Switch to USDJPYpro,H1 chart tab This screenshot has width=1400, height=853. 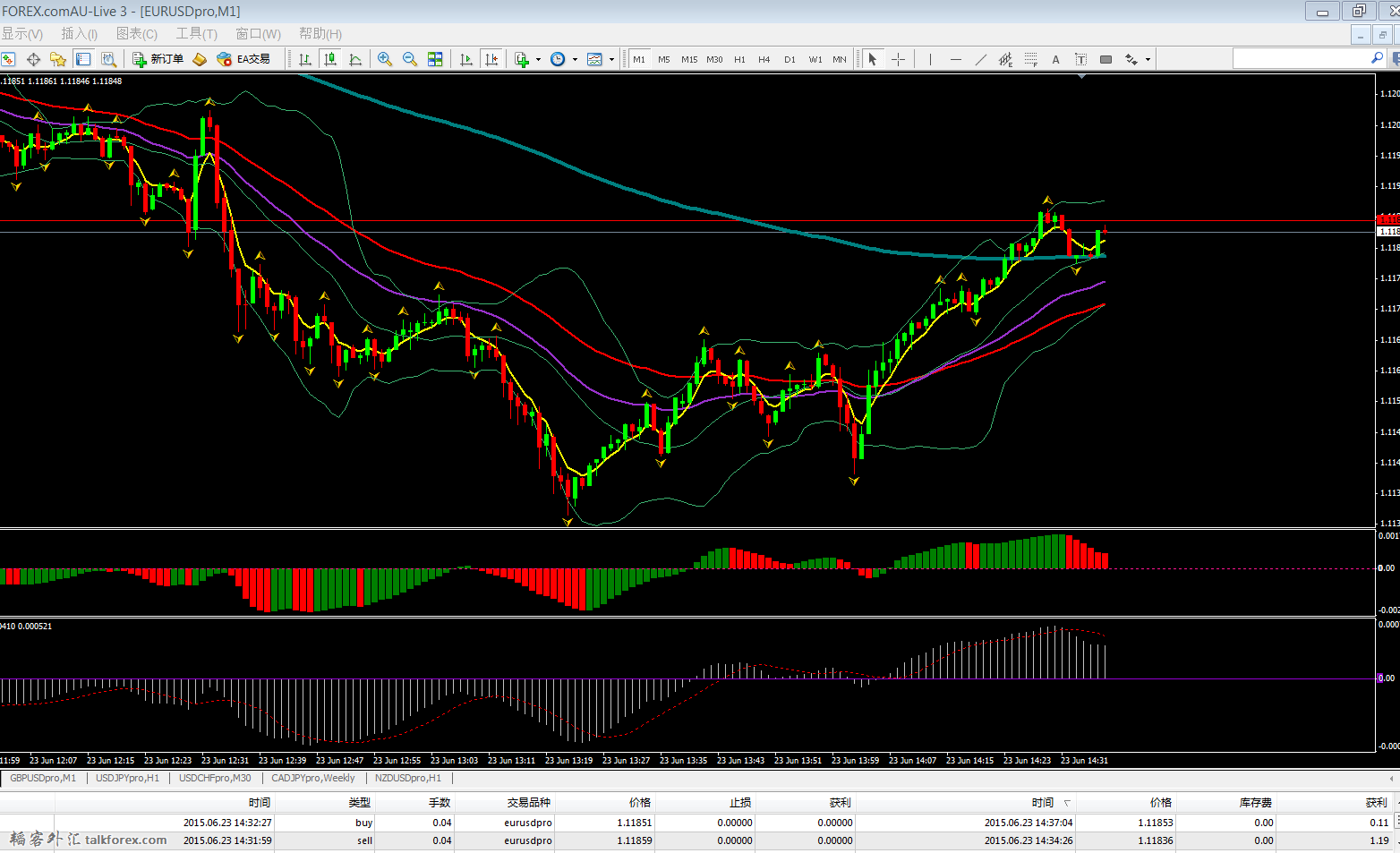[x=127, y=778]
